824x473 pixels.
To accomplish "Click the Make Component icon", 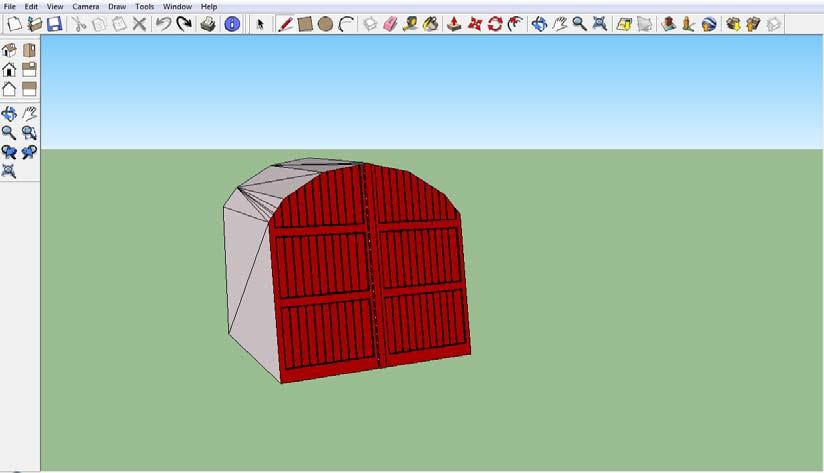I will point(370,24).
